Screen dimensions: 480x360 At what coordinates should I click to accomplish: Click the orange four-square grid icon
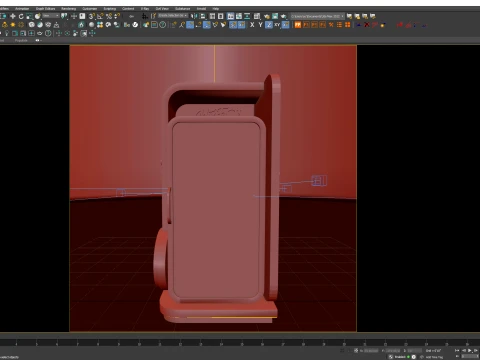(x=347, y=25)
